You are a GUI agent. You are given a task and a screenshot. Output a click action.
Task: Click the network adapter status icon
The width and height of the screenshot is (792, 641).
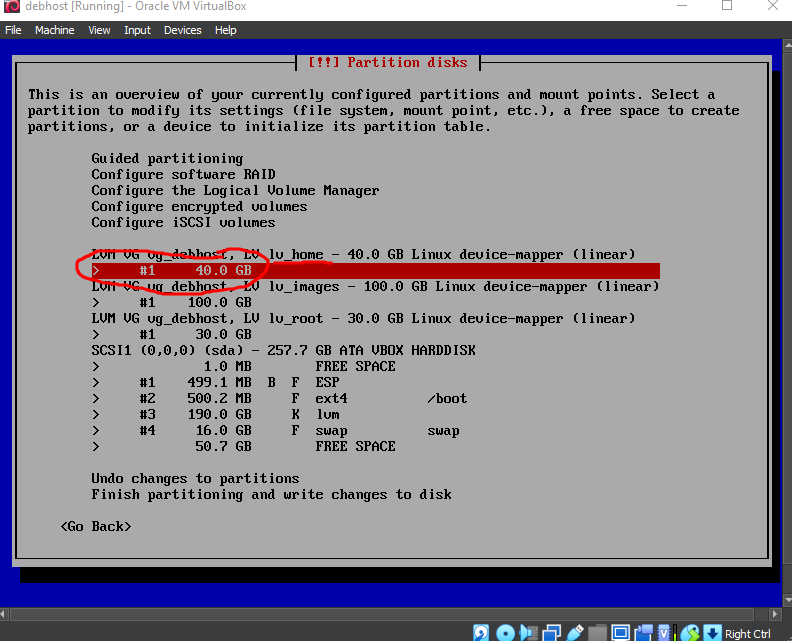pos(551,634)
